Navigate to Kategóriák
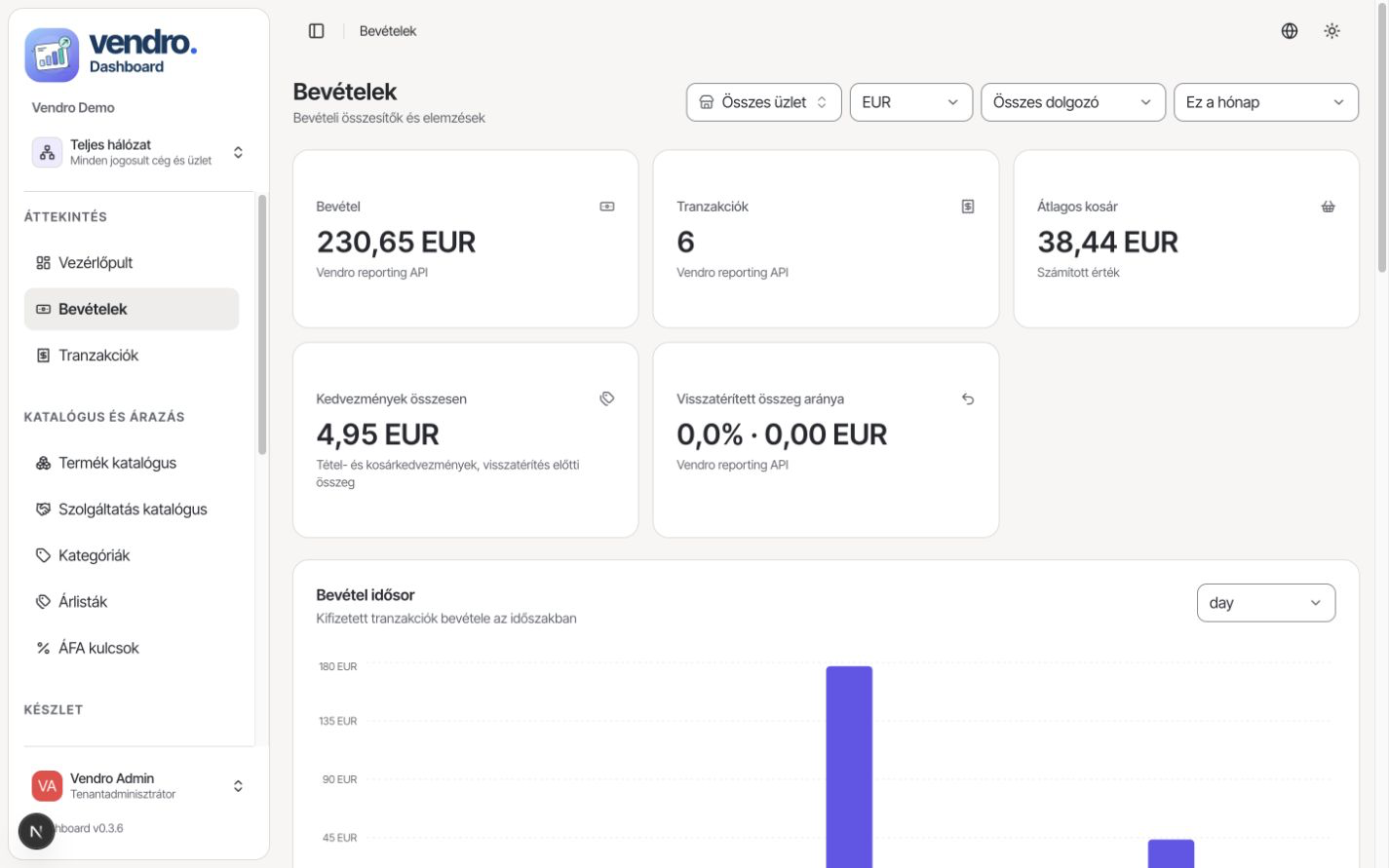This screenshot has width=1389, height=868. click(x=132, y=555)
